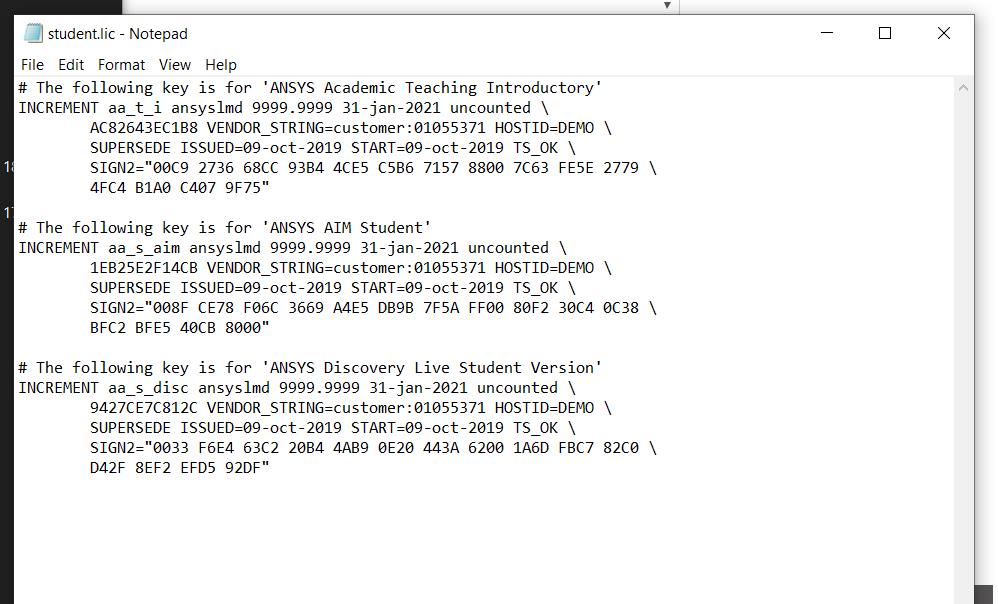Click the dropdown arrow above the Notepad window

(x=667, y=5)
